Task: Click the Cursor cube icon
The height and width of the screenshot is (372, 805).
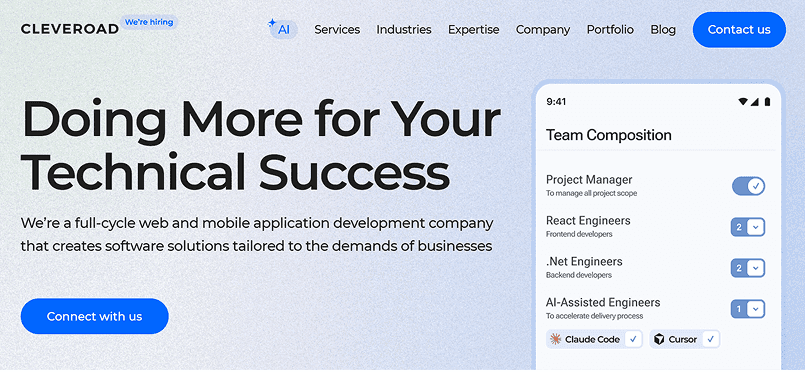Action: click(x=659, y=339)
